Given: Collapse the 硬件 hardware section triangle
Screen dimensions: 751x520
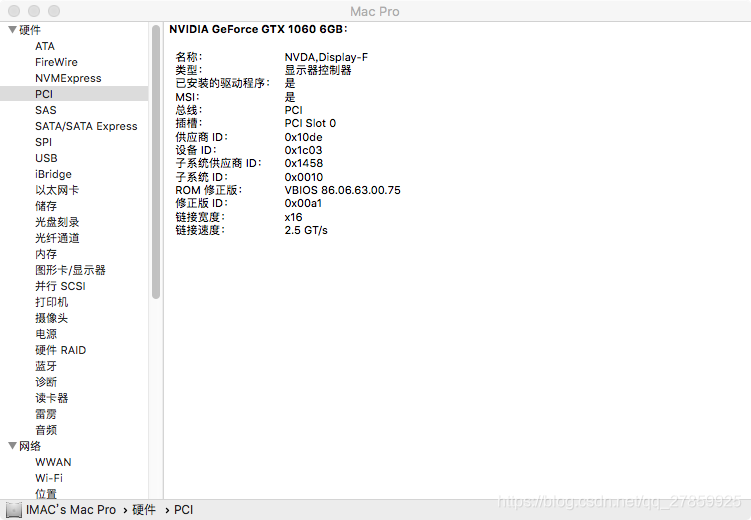Looking at the screenshot, I should click(12, 30).
